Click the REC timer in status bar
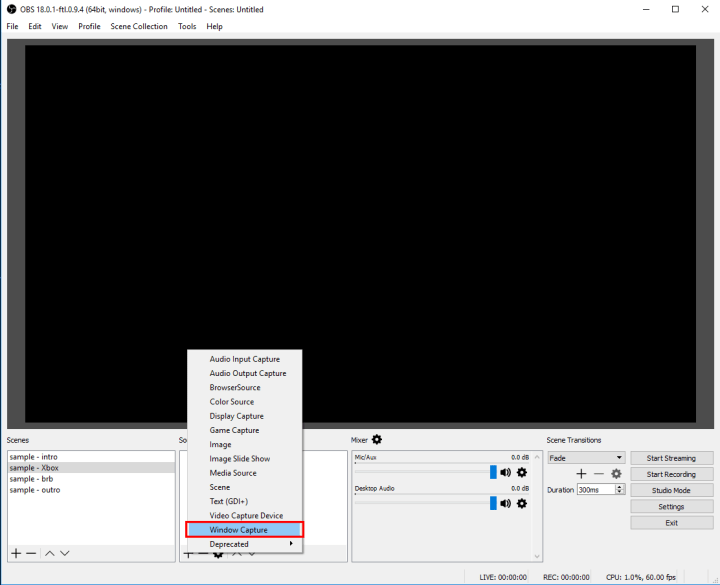 (x=566, y=577)
